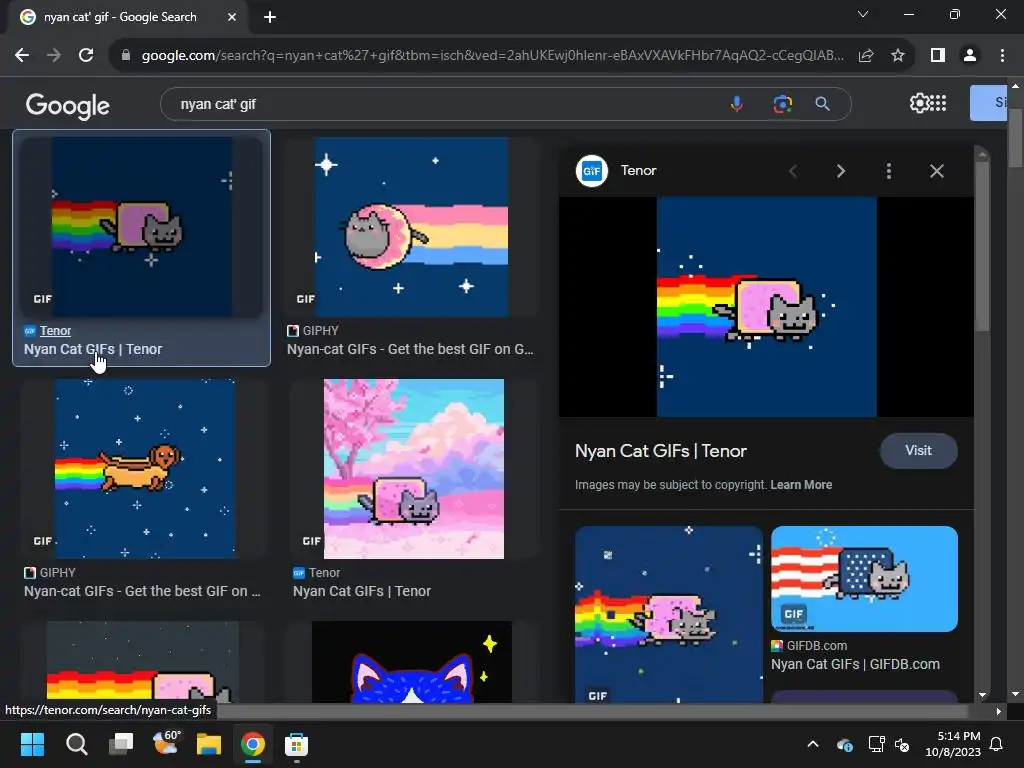Click the Learn More copyright link

(x=801, y=485)
